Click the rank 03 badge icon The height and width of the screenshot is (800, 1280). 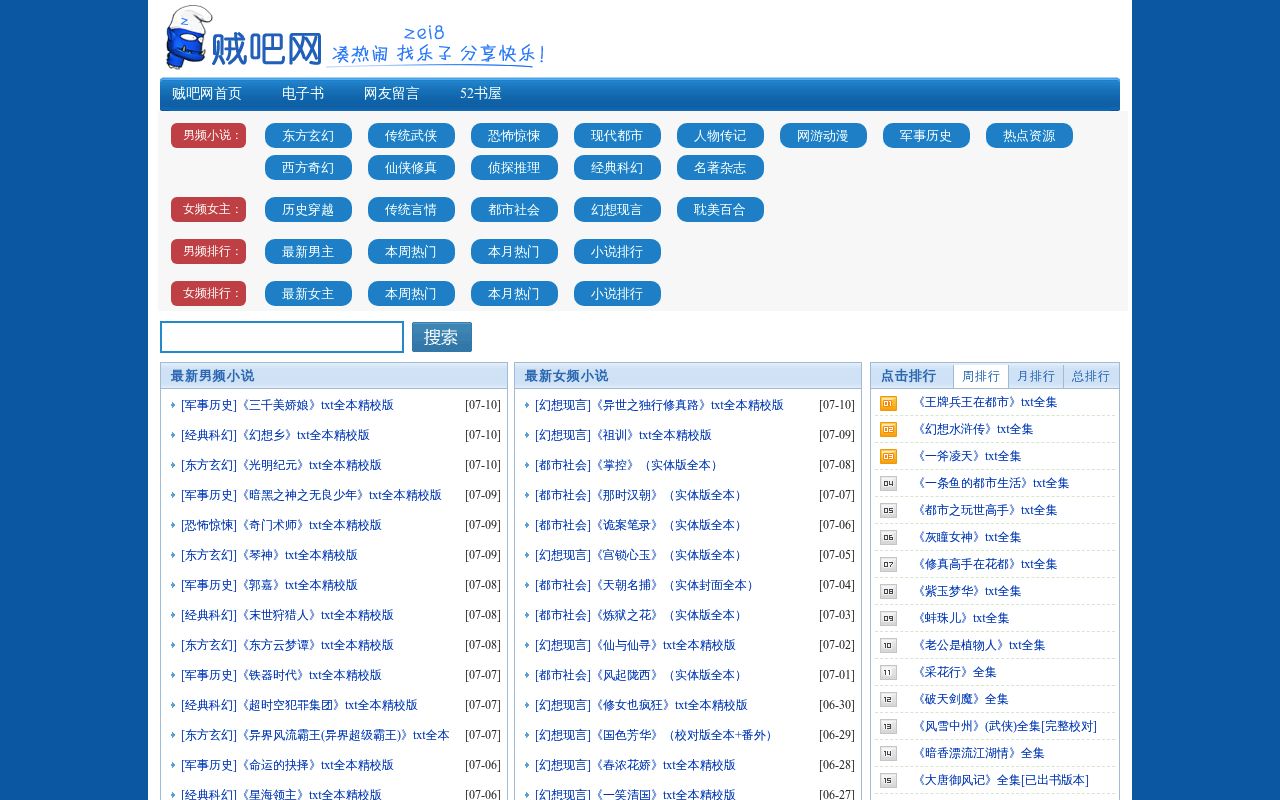[x=888, y=457]
